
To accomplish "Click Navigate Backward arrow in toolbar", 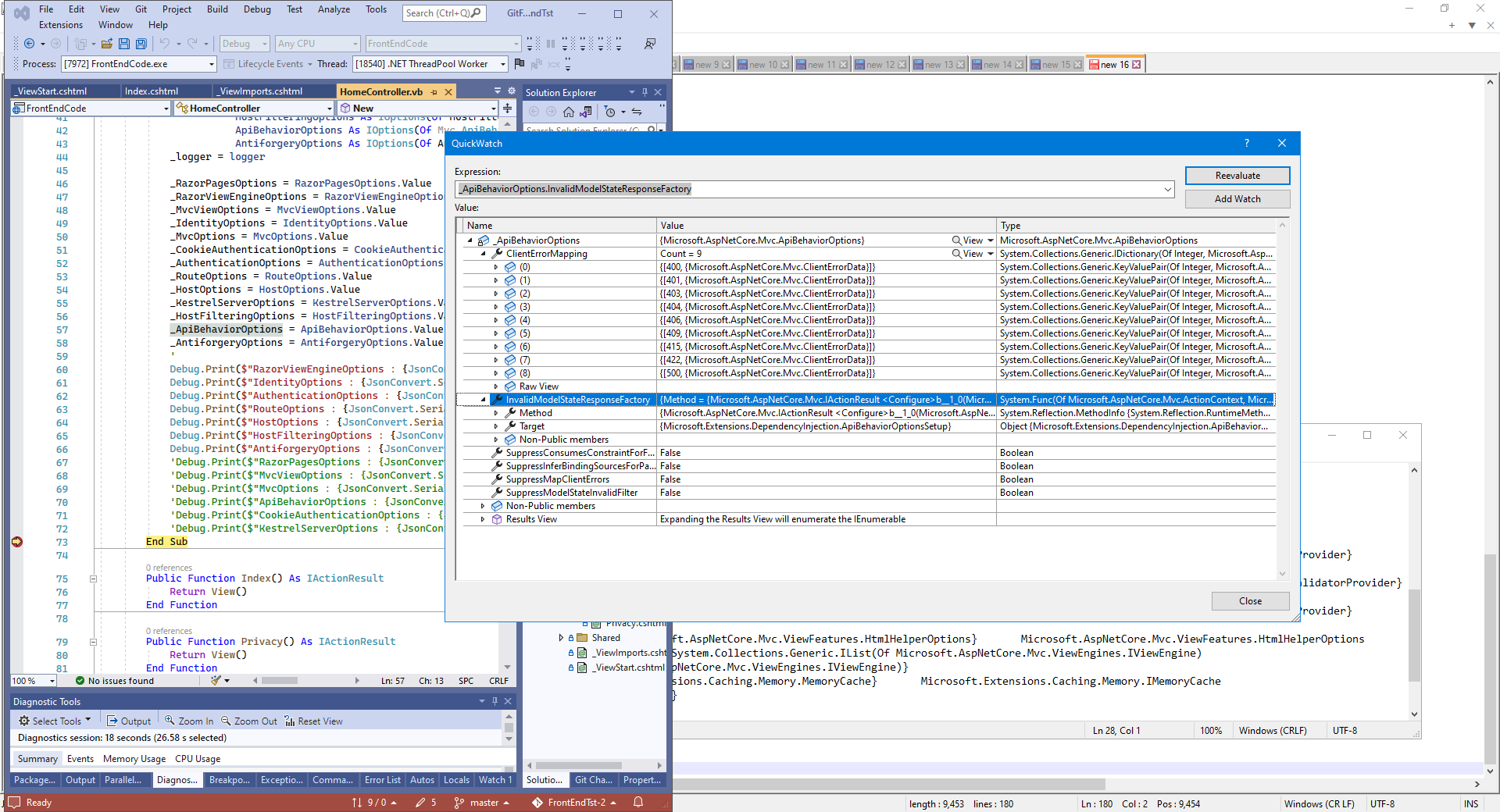I will tap(30, 44).
